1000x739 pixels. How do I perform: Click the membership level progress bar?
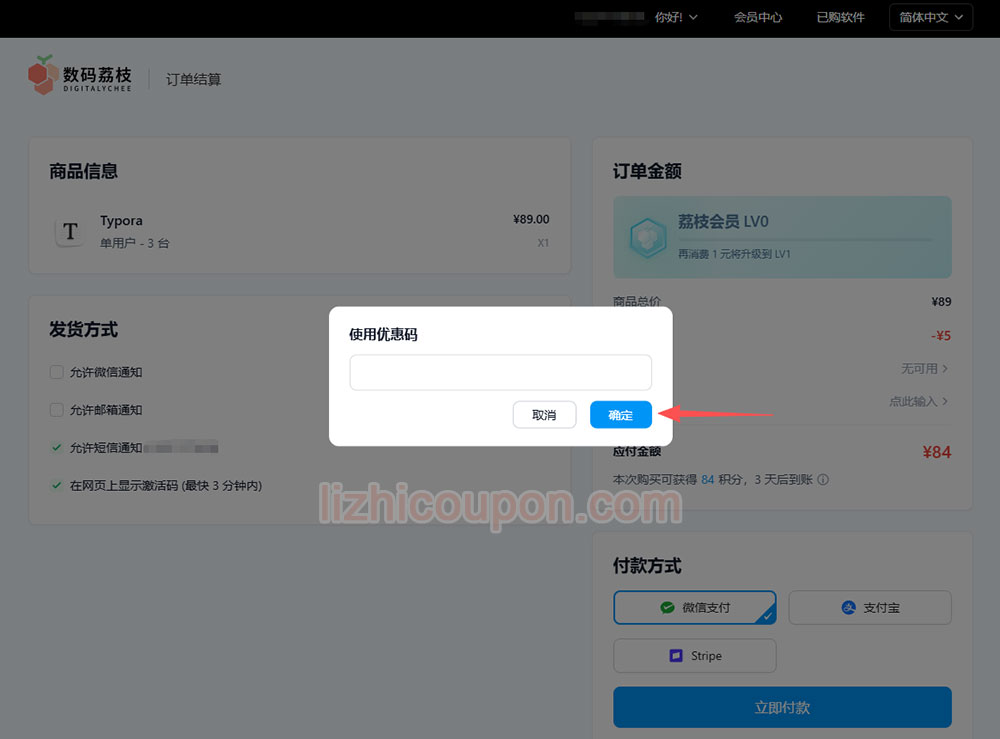(x=805, y=240)
